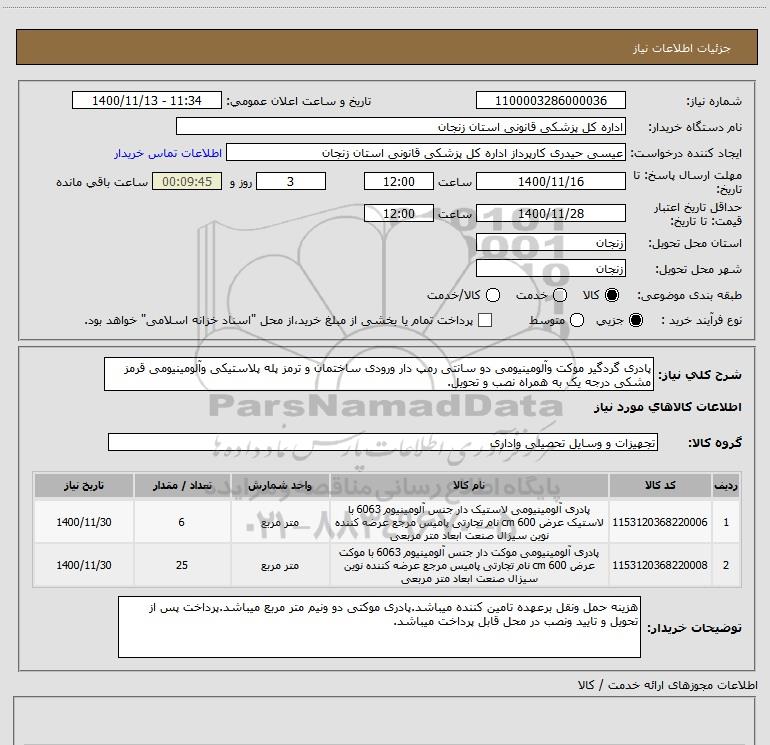Click the شماره نیاز field 1100003286000036
The width and height of the screenshot is (770, 745).
(550, 100)
